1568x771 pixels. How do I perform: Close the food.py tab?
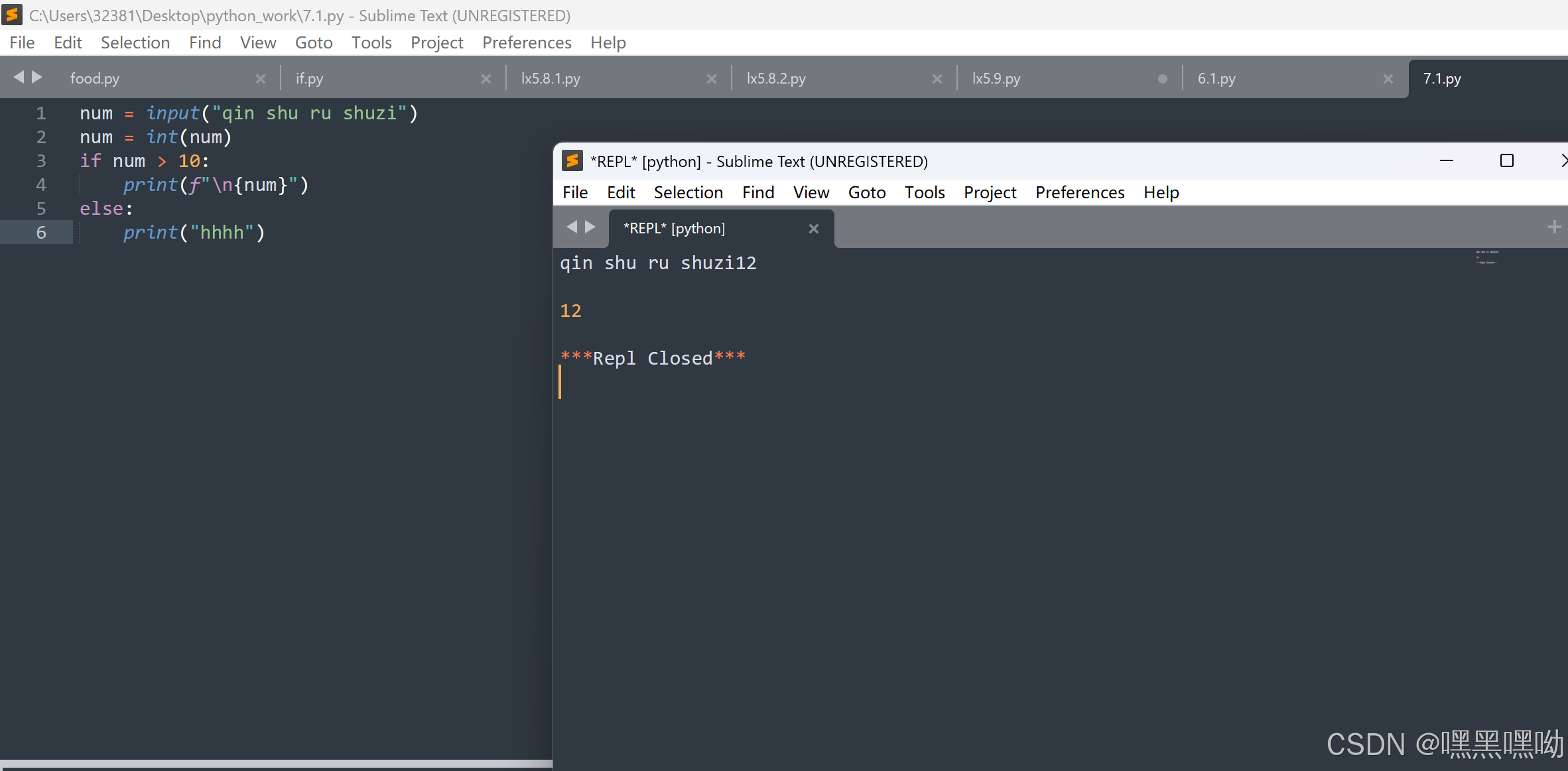coord(260,79)
